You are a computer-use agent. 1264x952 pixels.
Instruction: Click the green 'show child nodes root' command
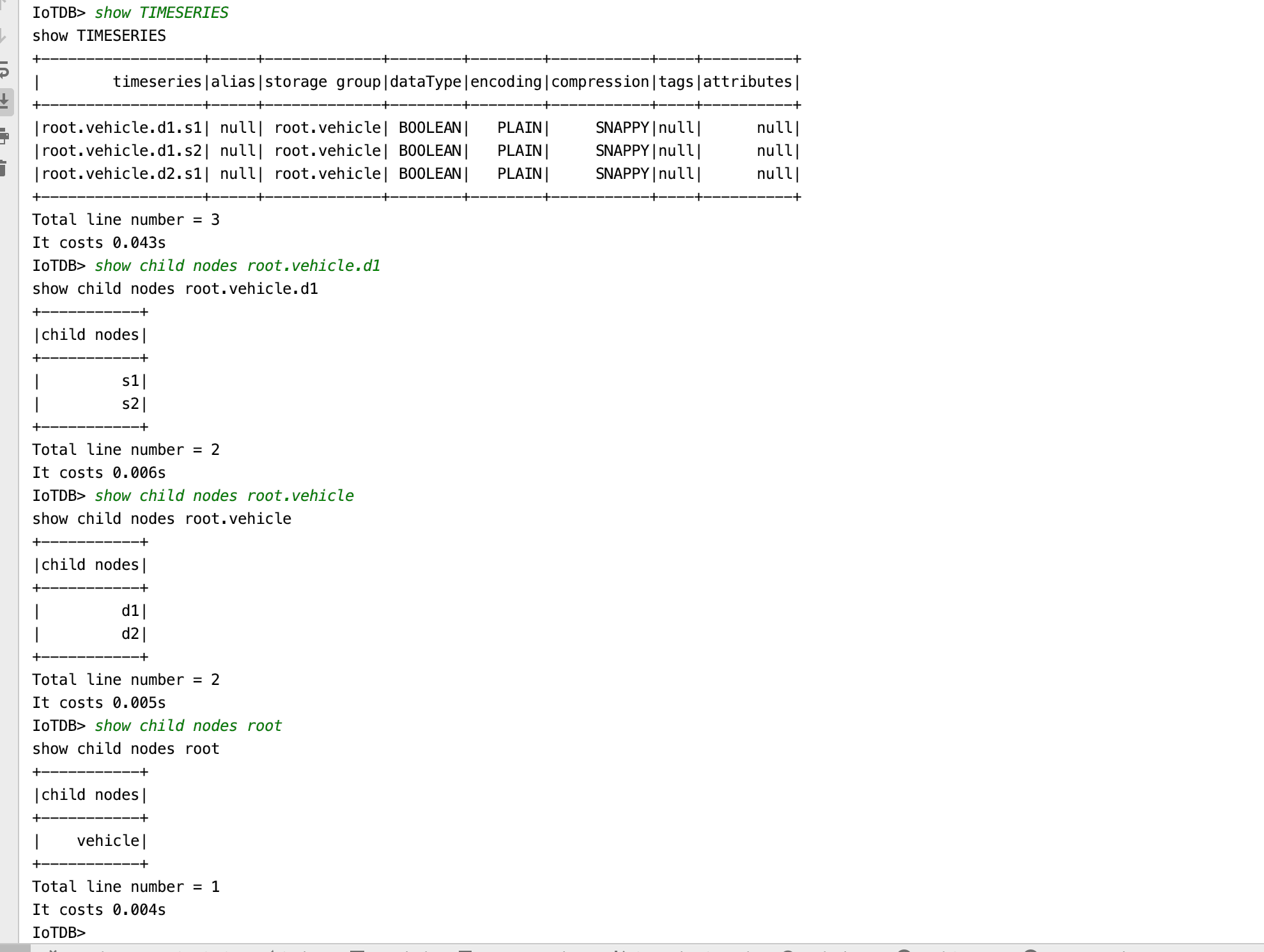[188, 726]
